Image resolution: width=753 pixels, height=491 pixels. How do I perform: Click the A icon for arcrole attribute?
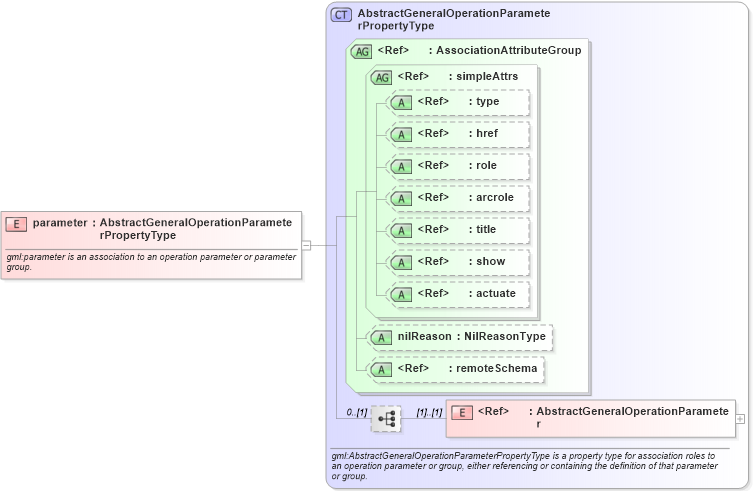click(401, 198)
